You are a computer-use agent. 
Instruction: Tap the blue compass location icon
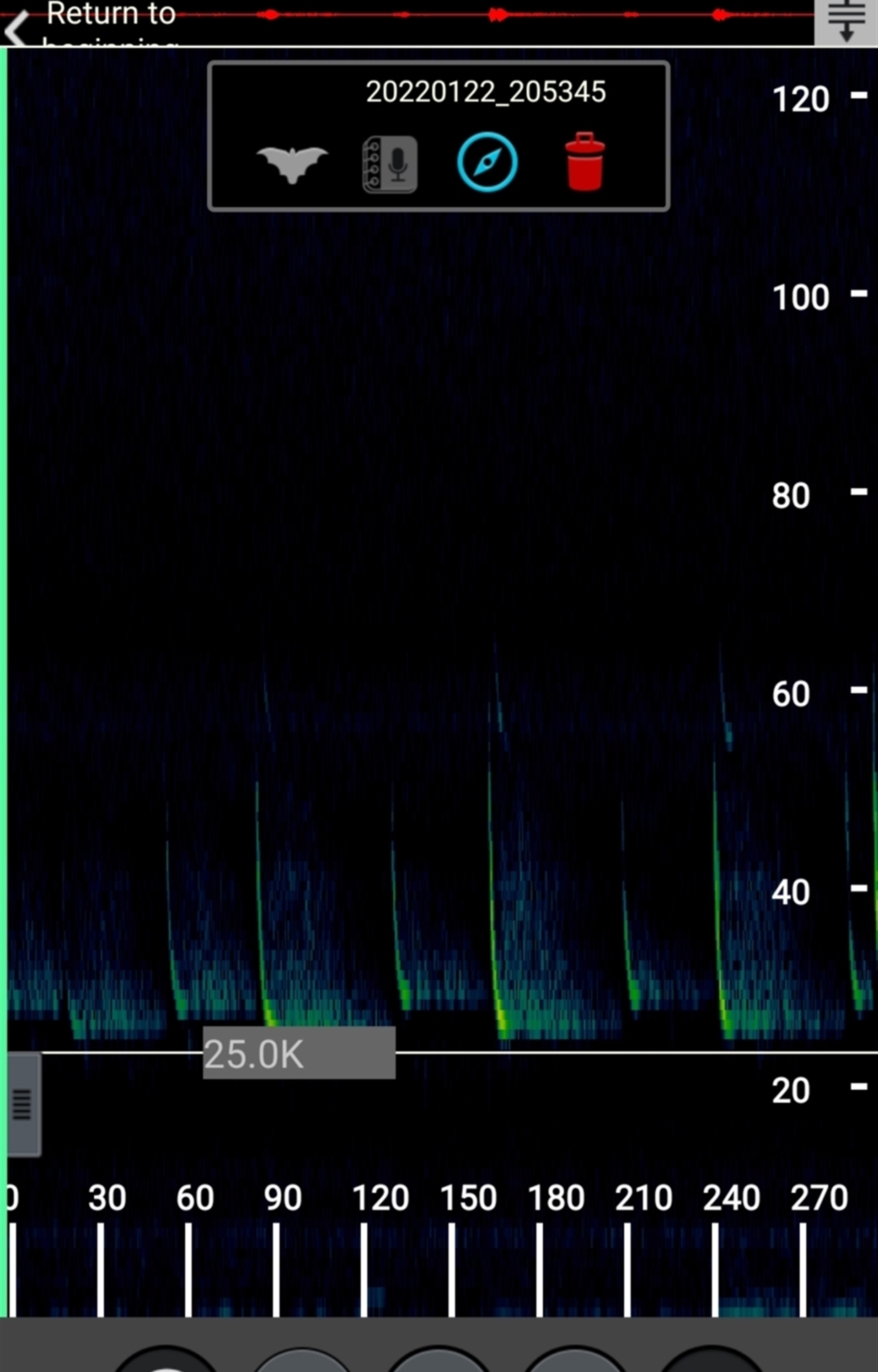[487, 162]
